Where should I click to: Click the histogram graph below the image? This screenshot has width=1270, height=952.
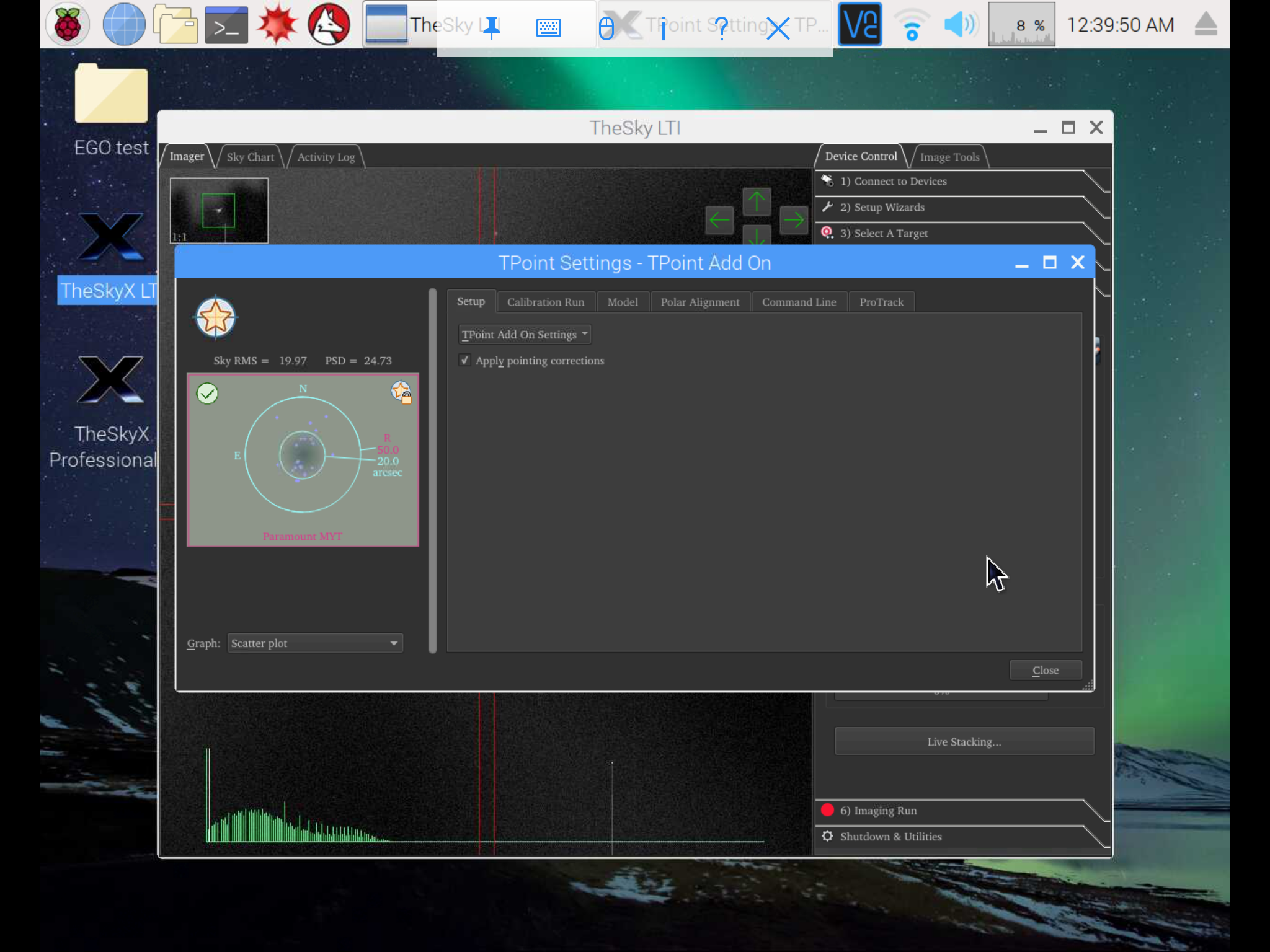point(484,796)
